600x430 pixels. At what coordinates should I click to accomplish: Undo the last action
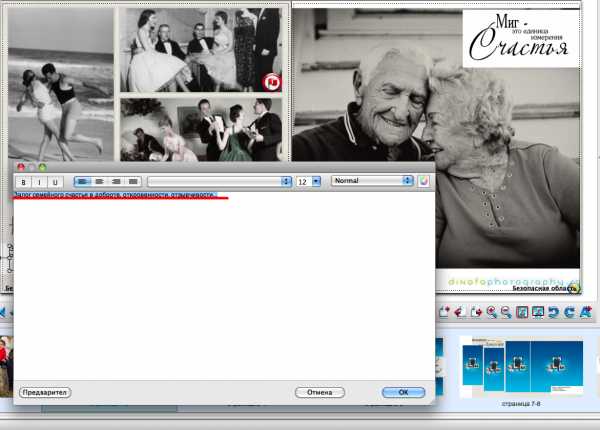553,312
